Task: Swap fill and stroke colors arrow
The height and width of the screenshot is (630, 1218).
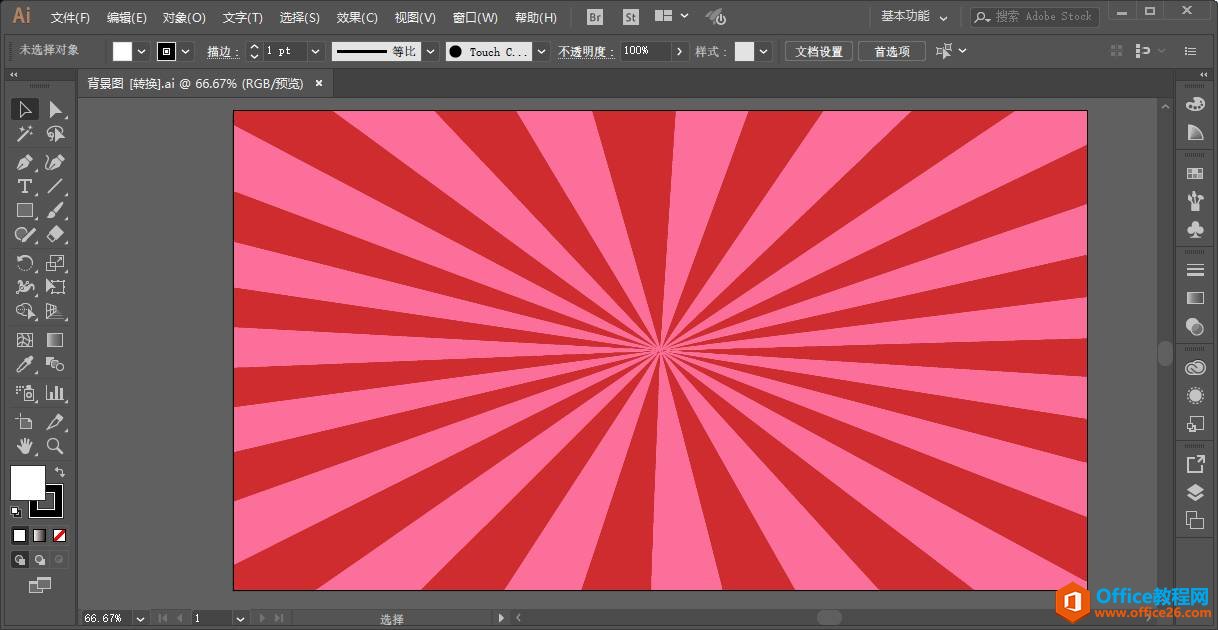Action: [x=59, y=471]
